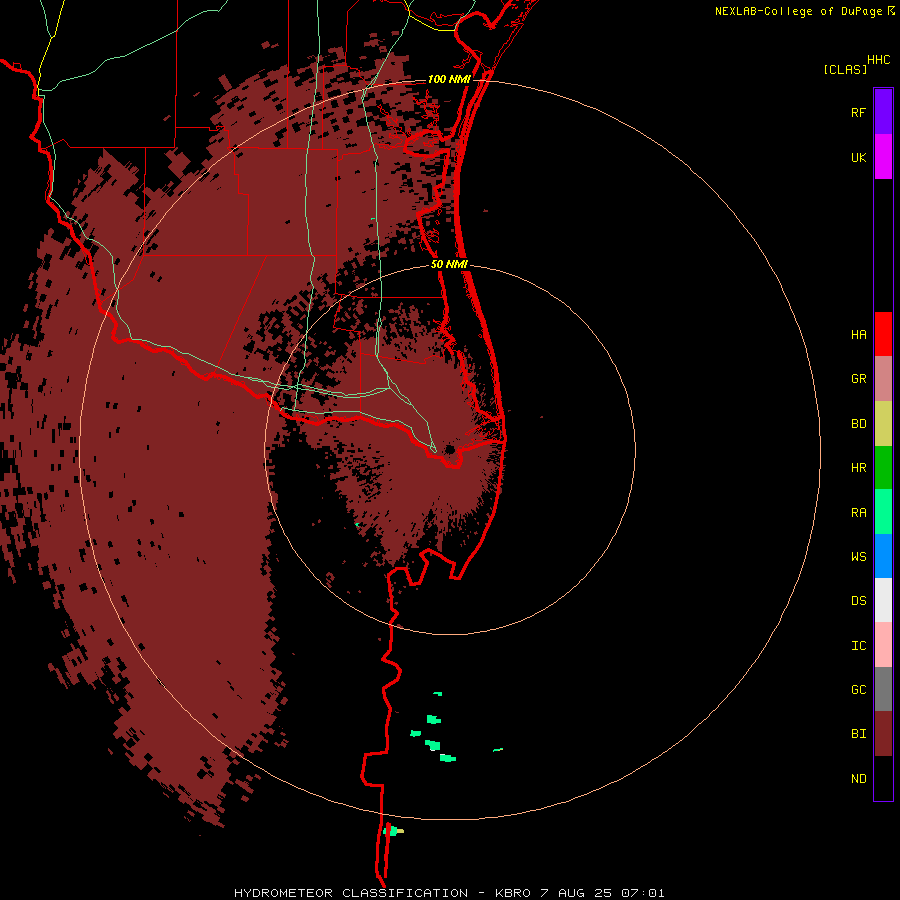
Task: Click the 100 NMI range ring label
Action: click(449, 79)
